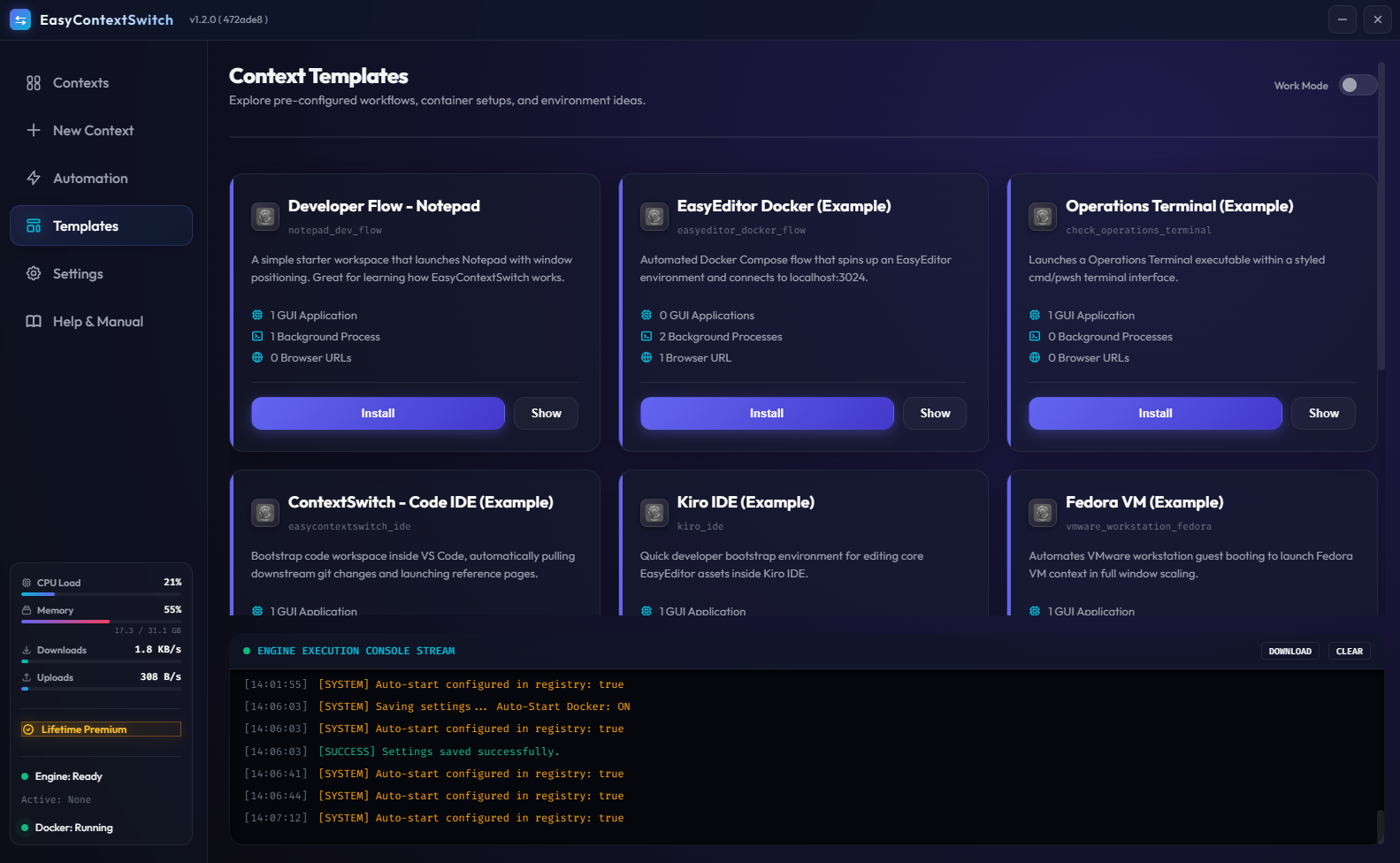The height and width of the screenshot is (863, 1400).
Task: Click the Memory stat icon
Action: coord(27,610)
